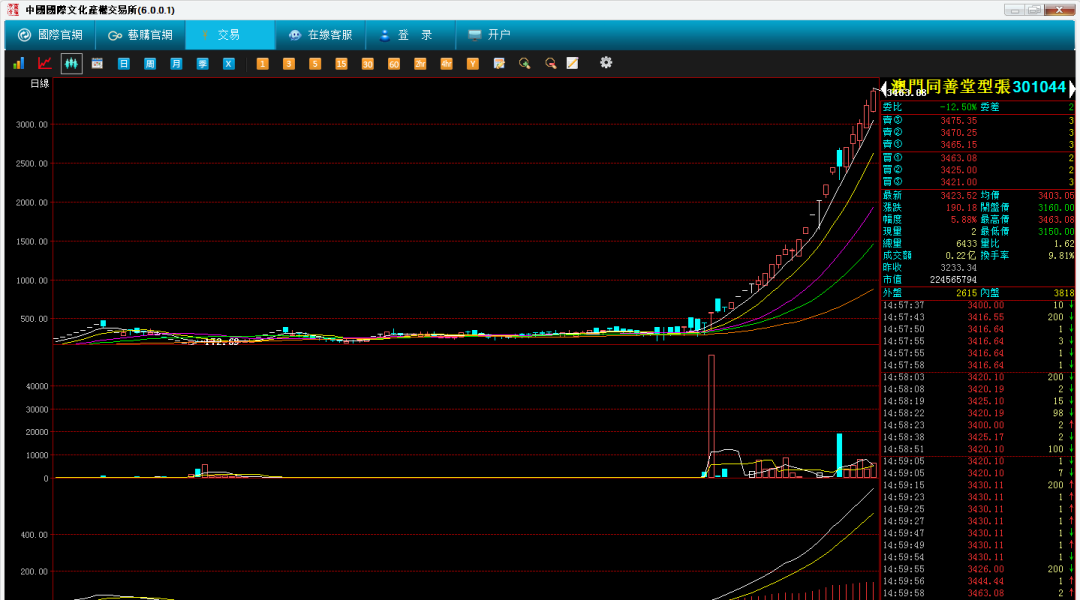Select the 14:59:55 trade row
Viewport: 1080px width, 600px height.
tap(978, 569)
